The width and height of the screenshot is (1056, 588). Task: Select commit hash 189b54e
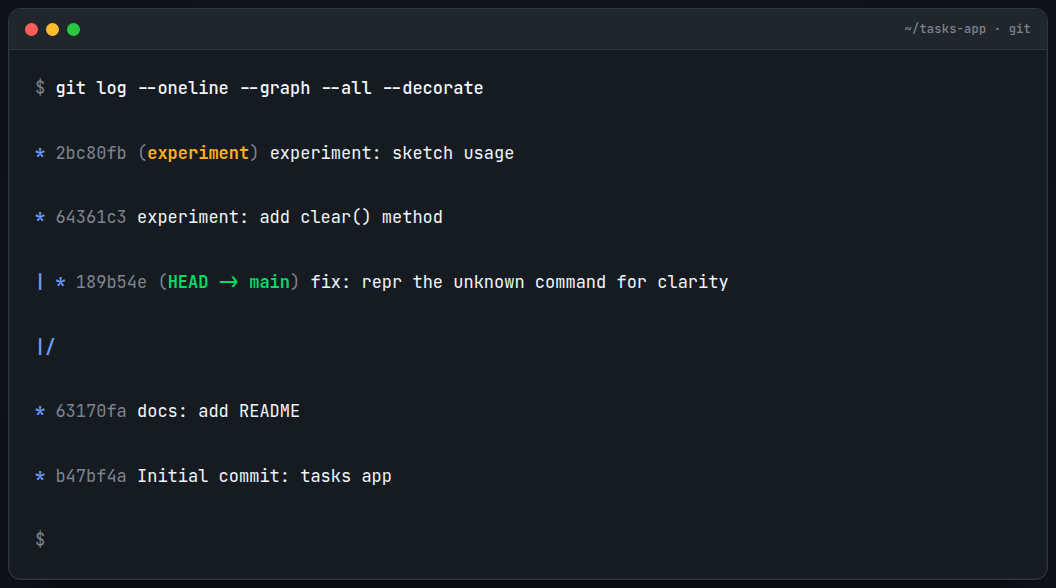point(111,282)
